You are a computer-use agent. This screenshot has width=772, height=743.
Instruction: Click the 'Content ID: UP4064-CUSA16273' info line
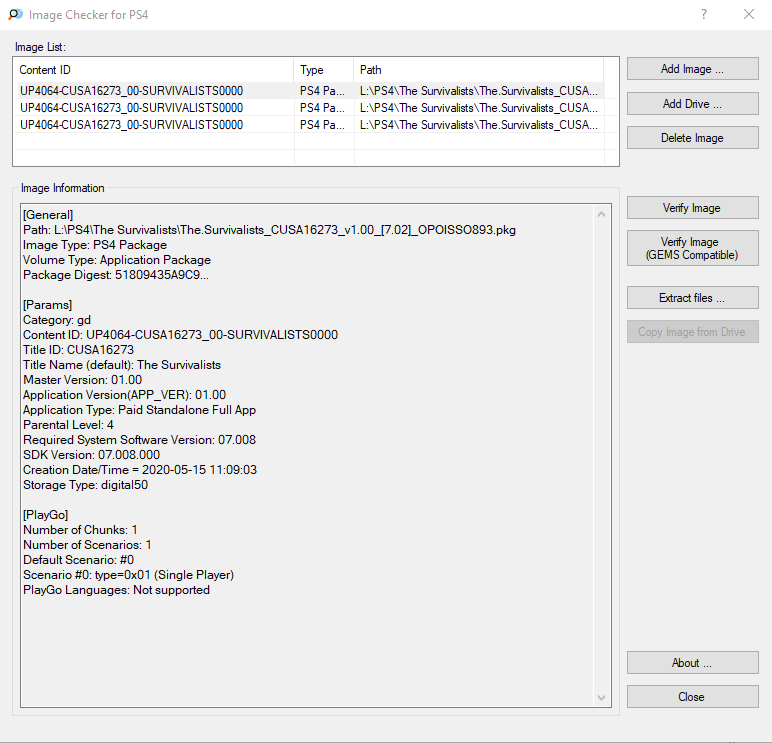pos(180,335)
